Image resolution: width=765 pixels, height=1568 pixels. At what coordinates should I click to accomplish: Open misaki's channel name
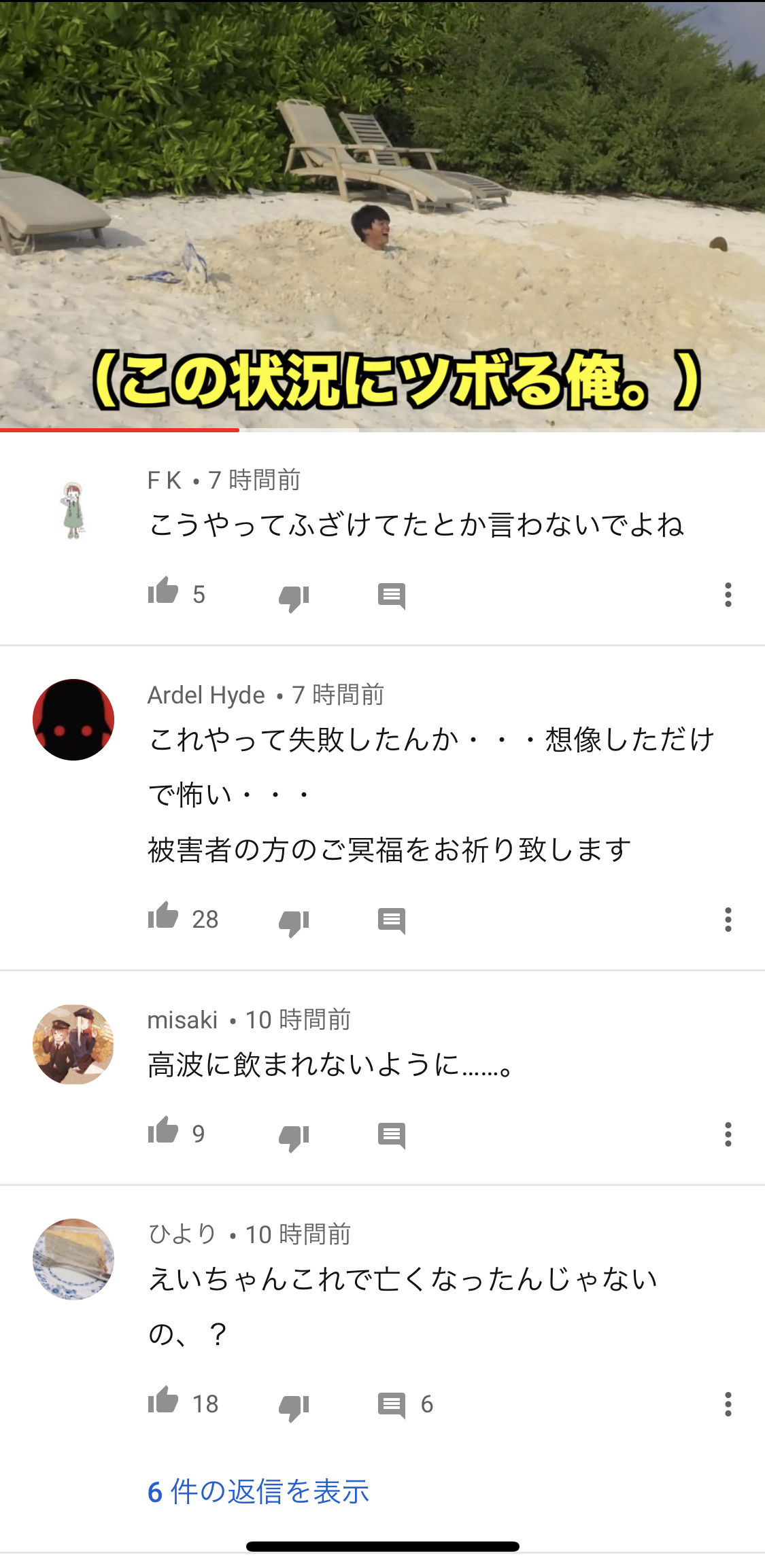[x=182, y=1020]
